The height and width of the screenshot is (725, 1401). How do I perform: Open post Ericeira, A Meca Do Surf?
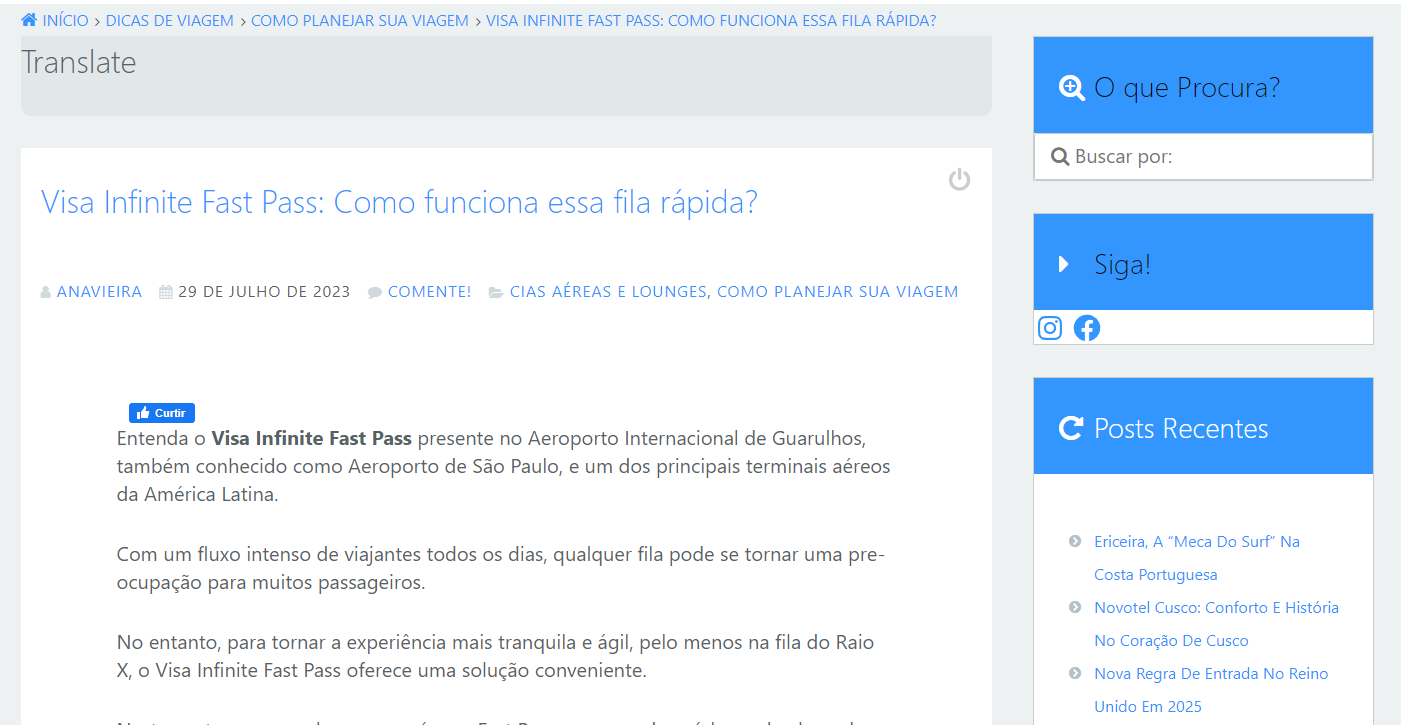pos(1197,558)
